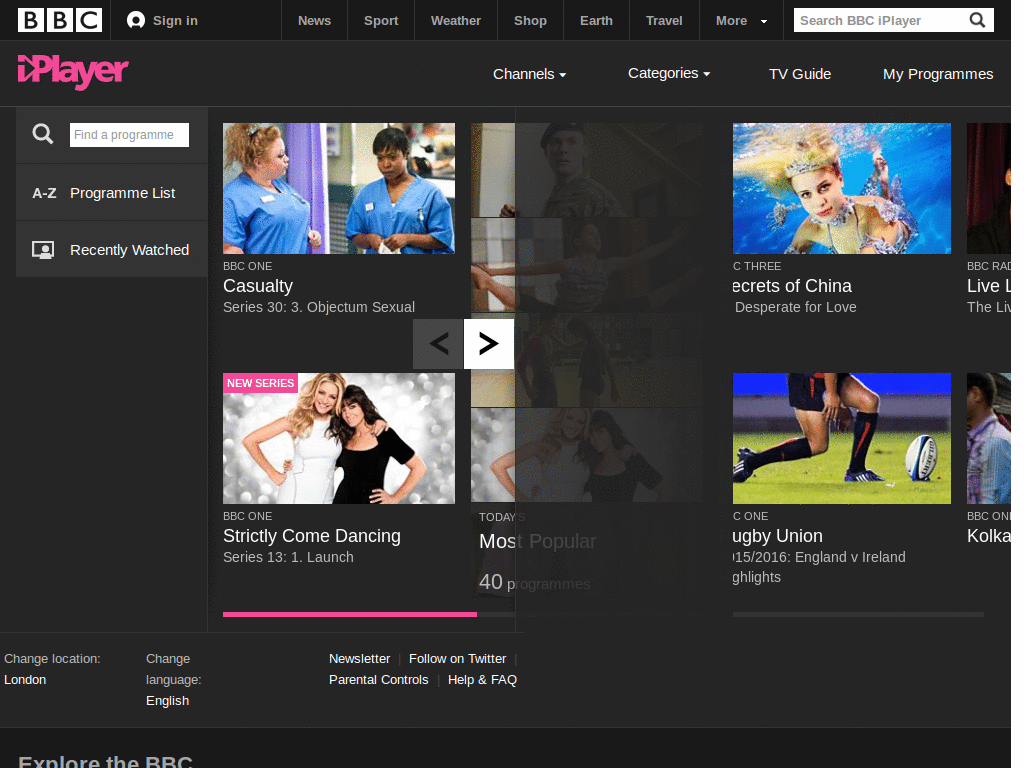
Task: Click the pink carousel progress bar
Action: (349, 614)
